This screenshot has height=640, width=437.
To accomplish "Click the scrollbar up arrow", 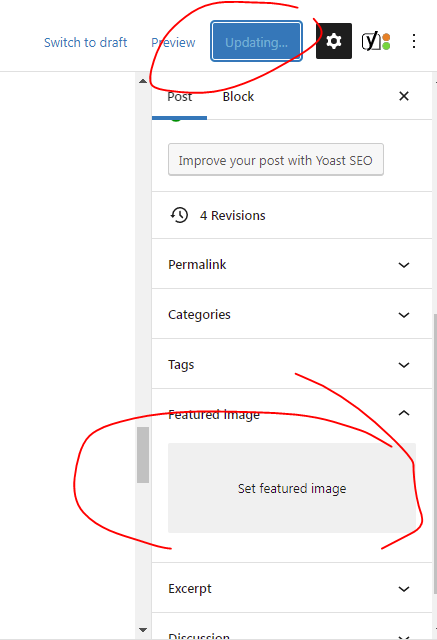I will [143, 81].
